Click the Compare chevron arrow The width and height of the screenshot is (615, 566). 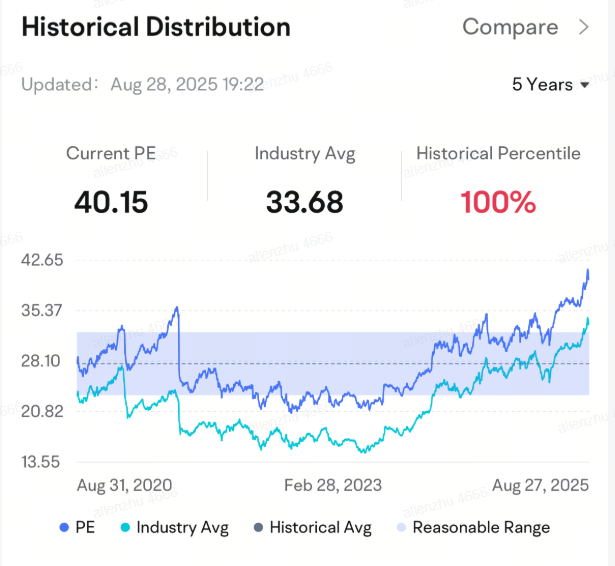[584, 28]
